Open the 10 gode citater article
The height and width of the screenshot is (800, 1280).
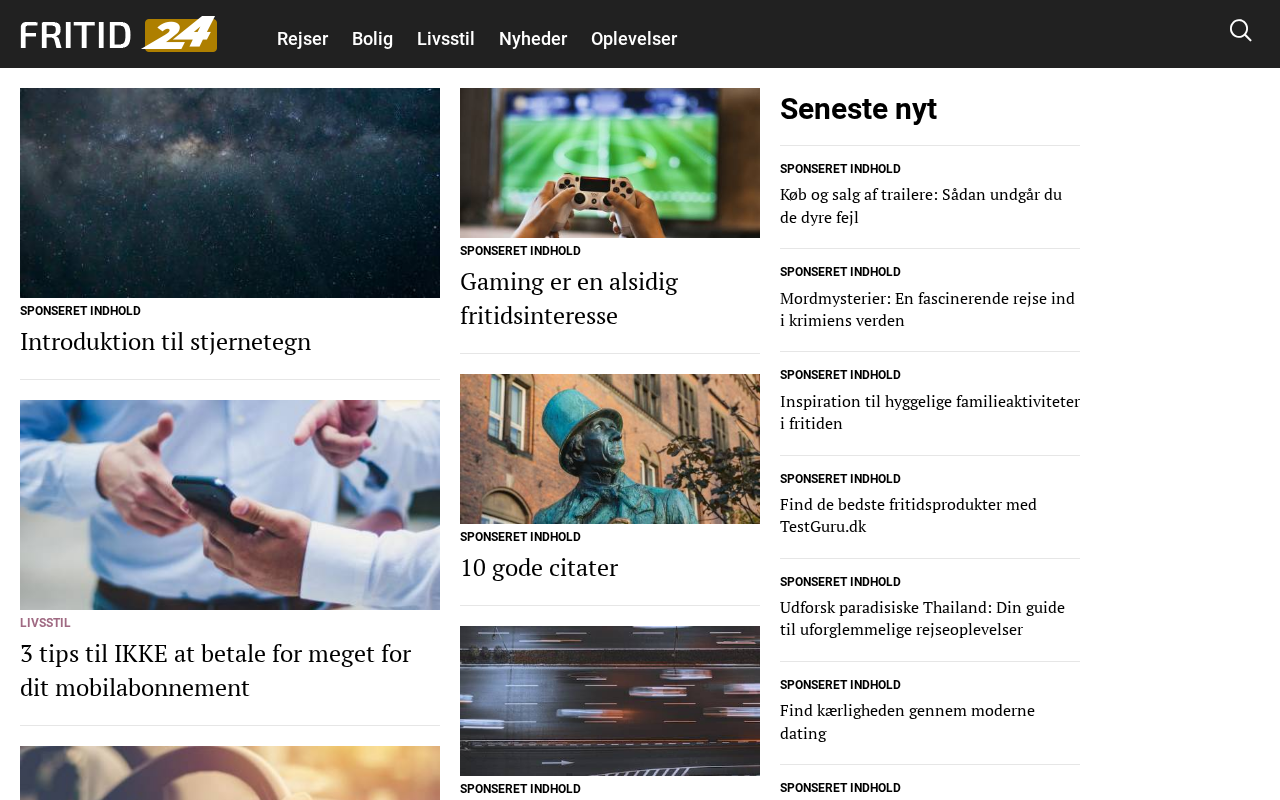tap(539, 568)
